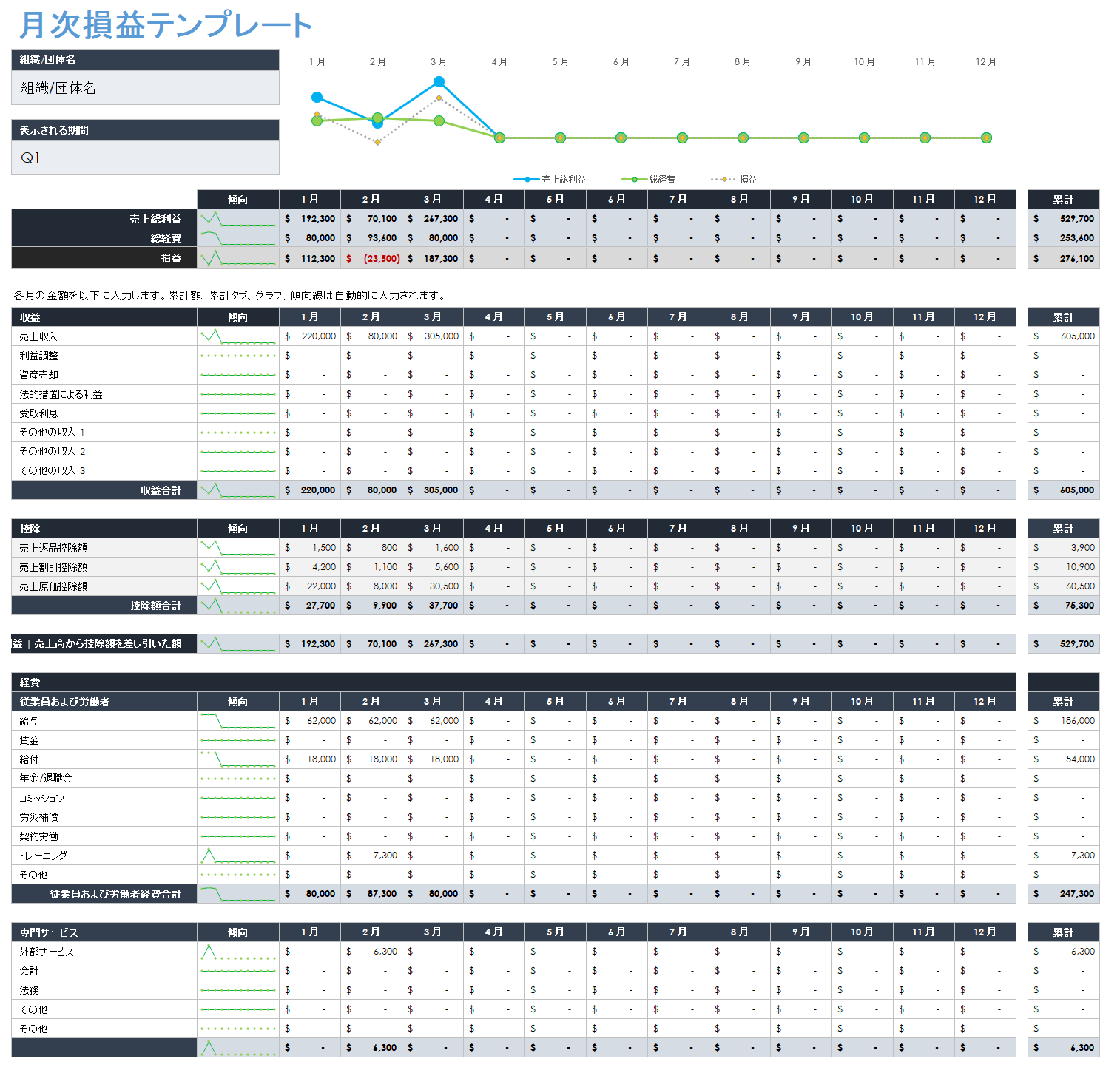1120x1067 pixels.
Task: Select the 87,300 cell for 2月
Action: coord(371,894)
